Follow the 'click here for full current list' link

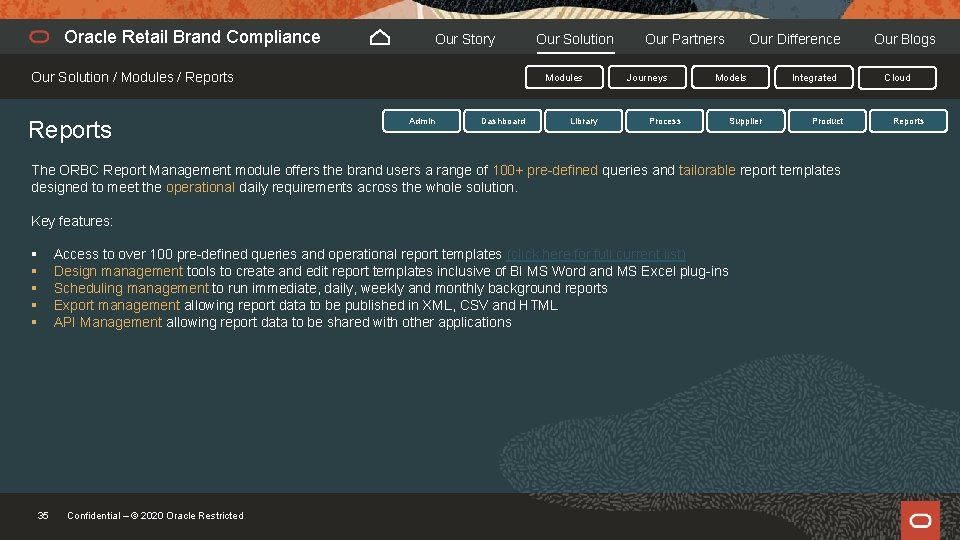point(596,254)
